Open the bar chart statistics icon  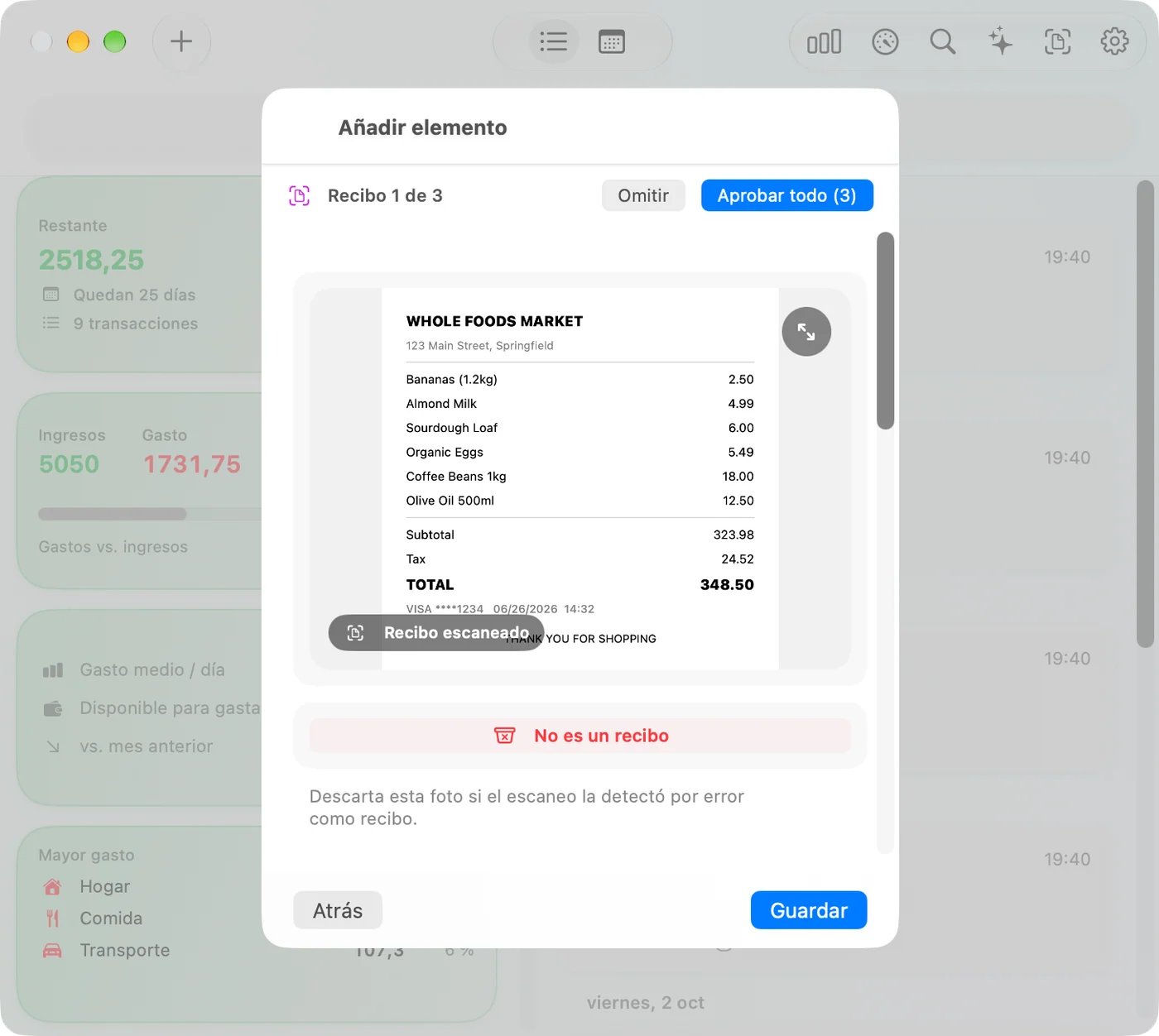825,41
